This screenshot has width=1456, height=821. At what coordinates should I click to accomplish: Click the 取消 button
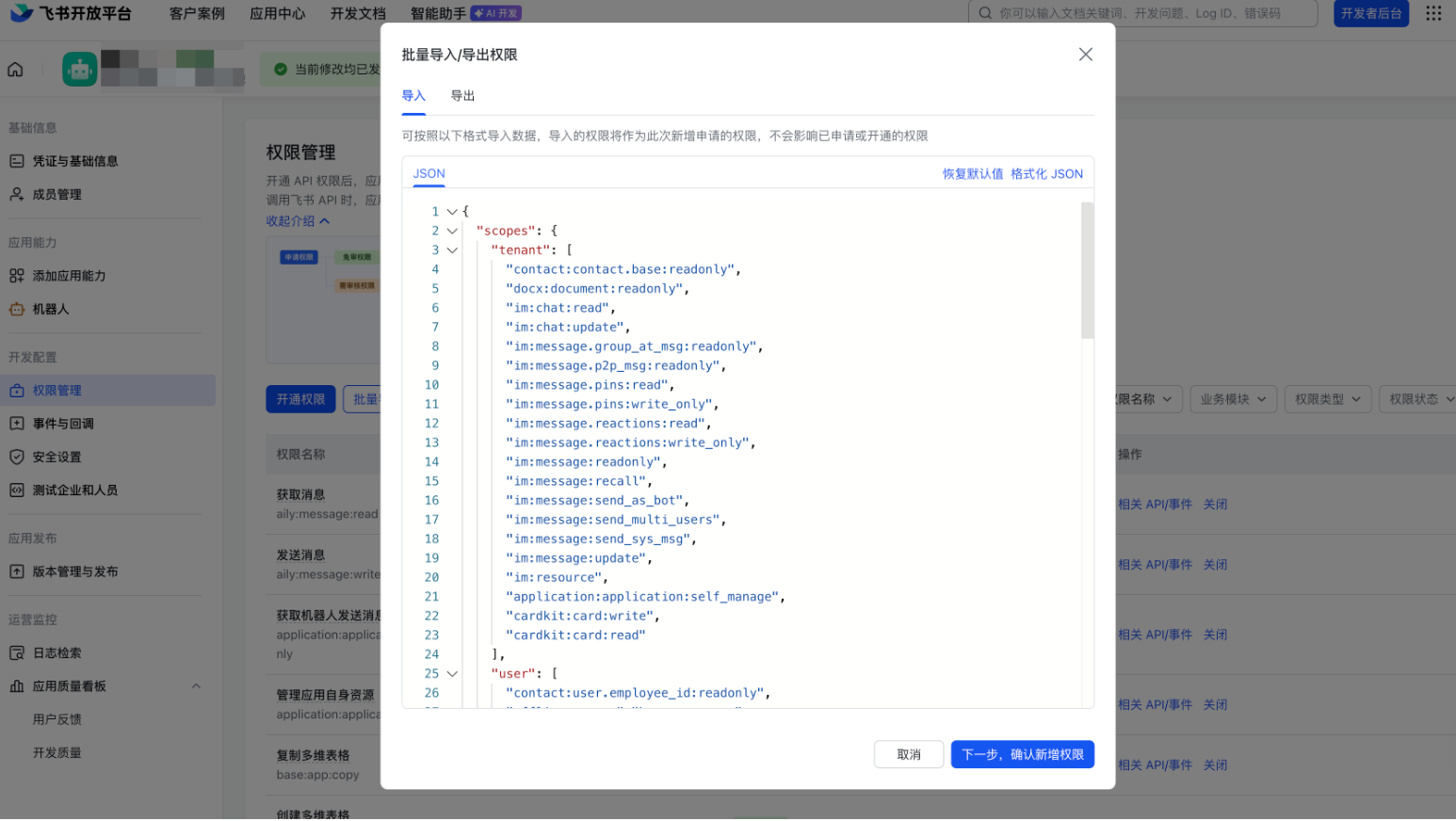pos(909,754)
